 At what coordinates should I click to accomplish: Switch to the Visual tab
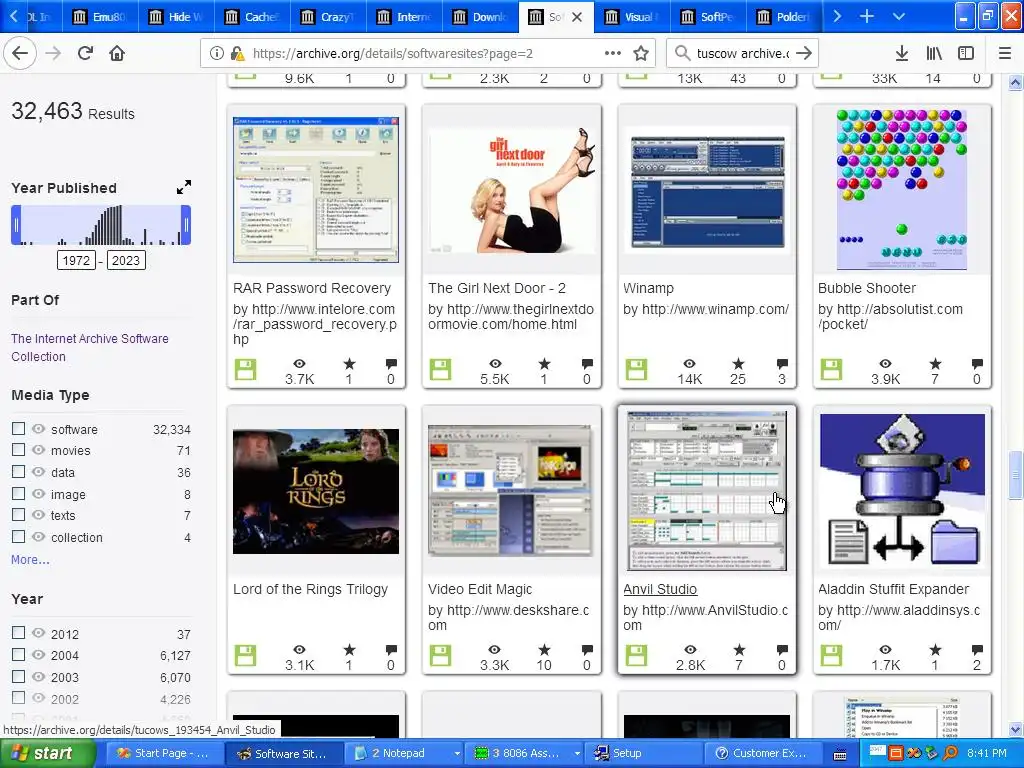click(633, 17)
